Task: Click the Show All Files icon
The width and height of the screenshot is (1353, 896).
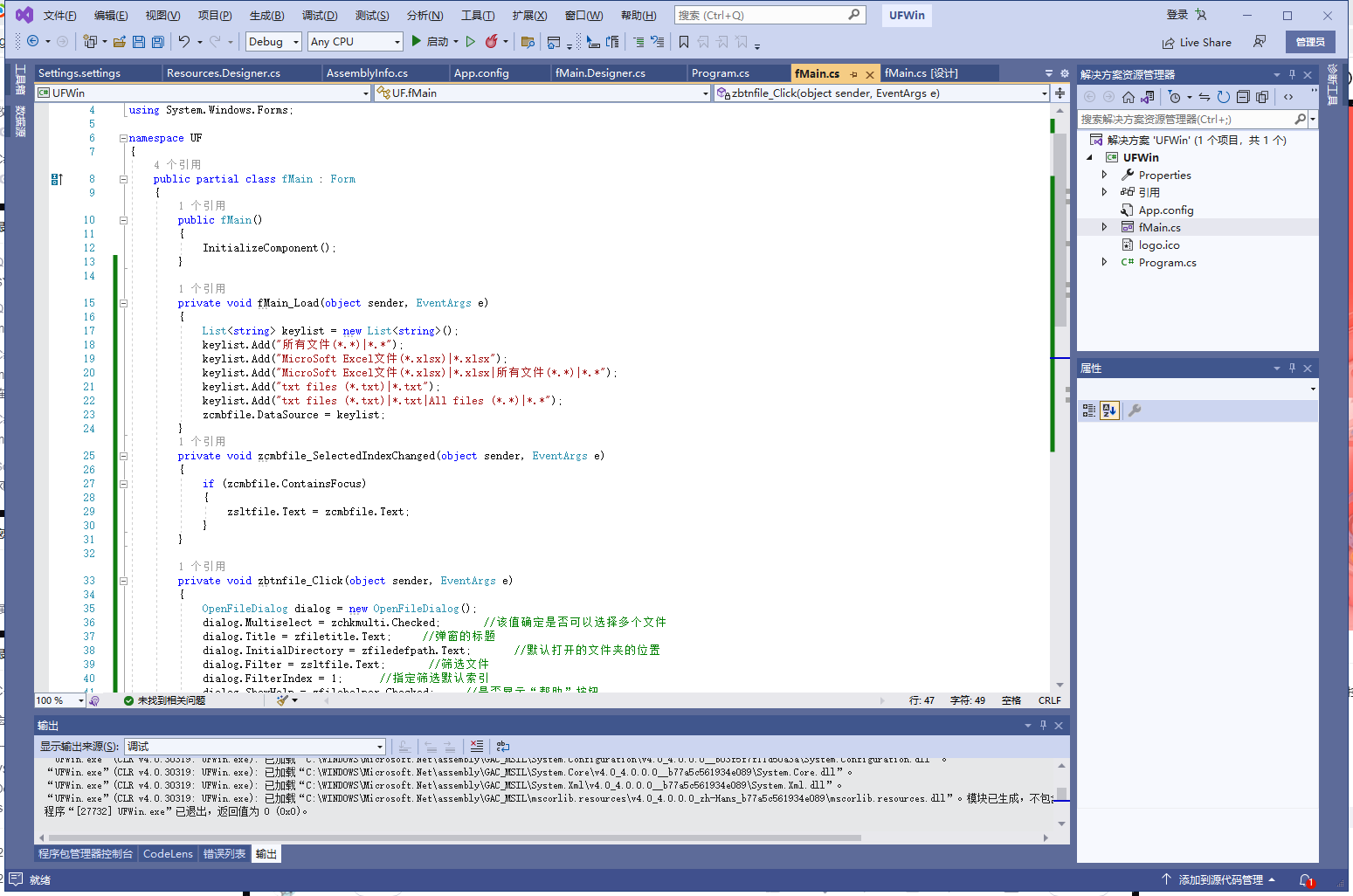Action: click(1262, 97)
